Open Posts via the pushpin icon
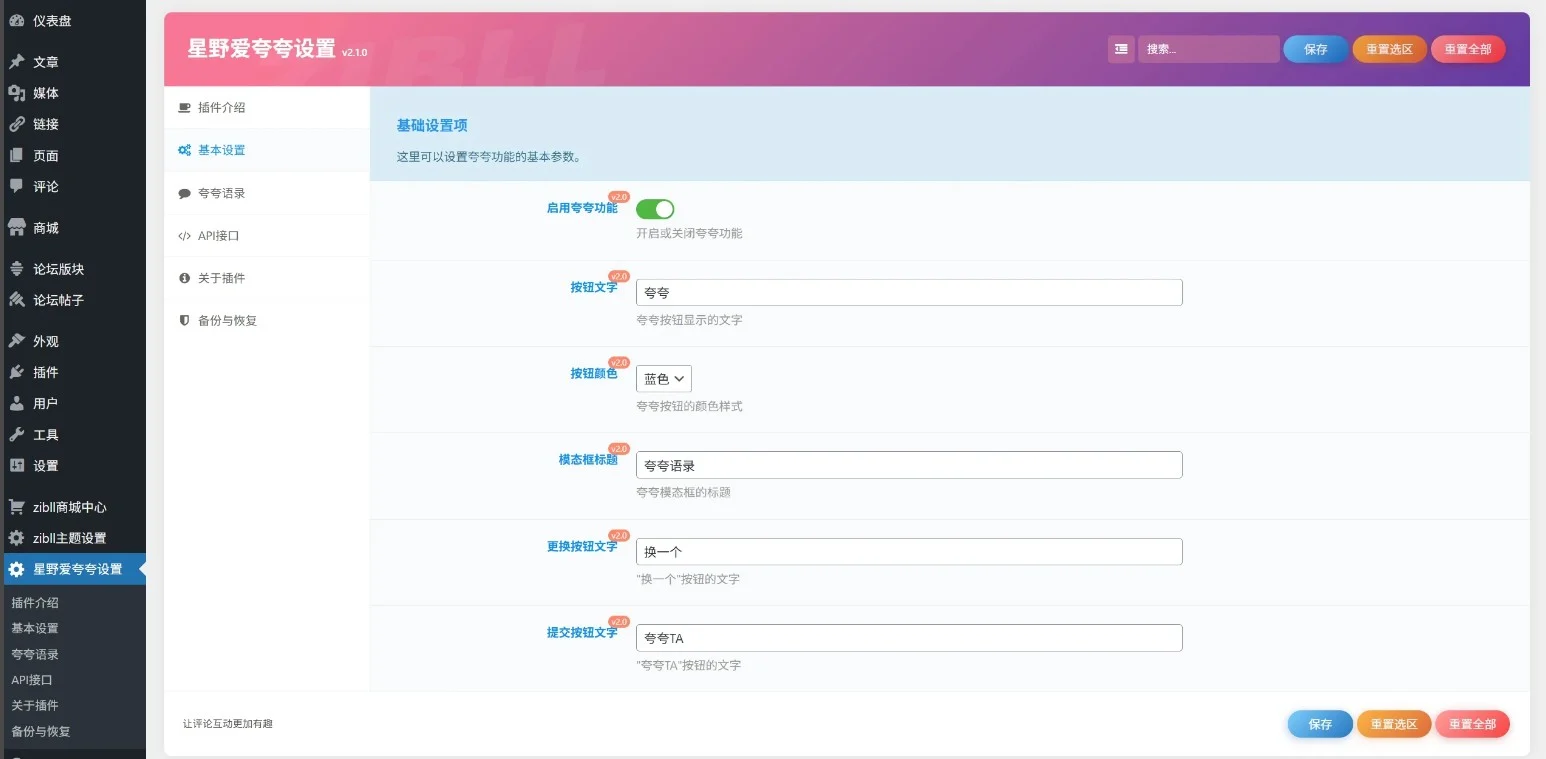 pyautogui.click(x=17, y=62)
